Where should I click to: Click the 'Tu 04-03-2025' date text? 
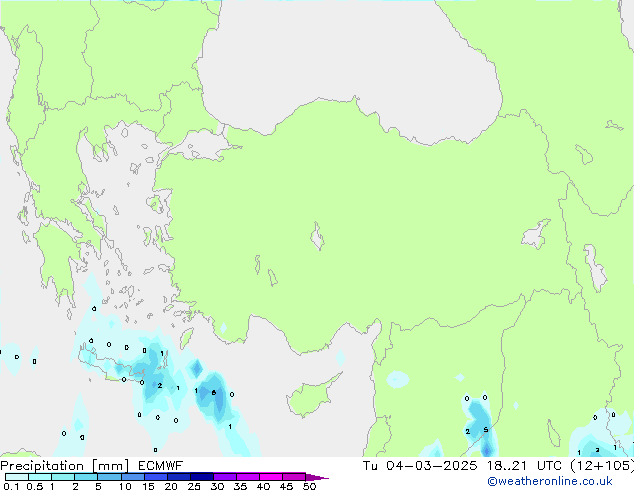420,466
